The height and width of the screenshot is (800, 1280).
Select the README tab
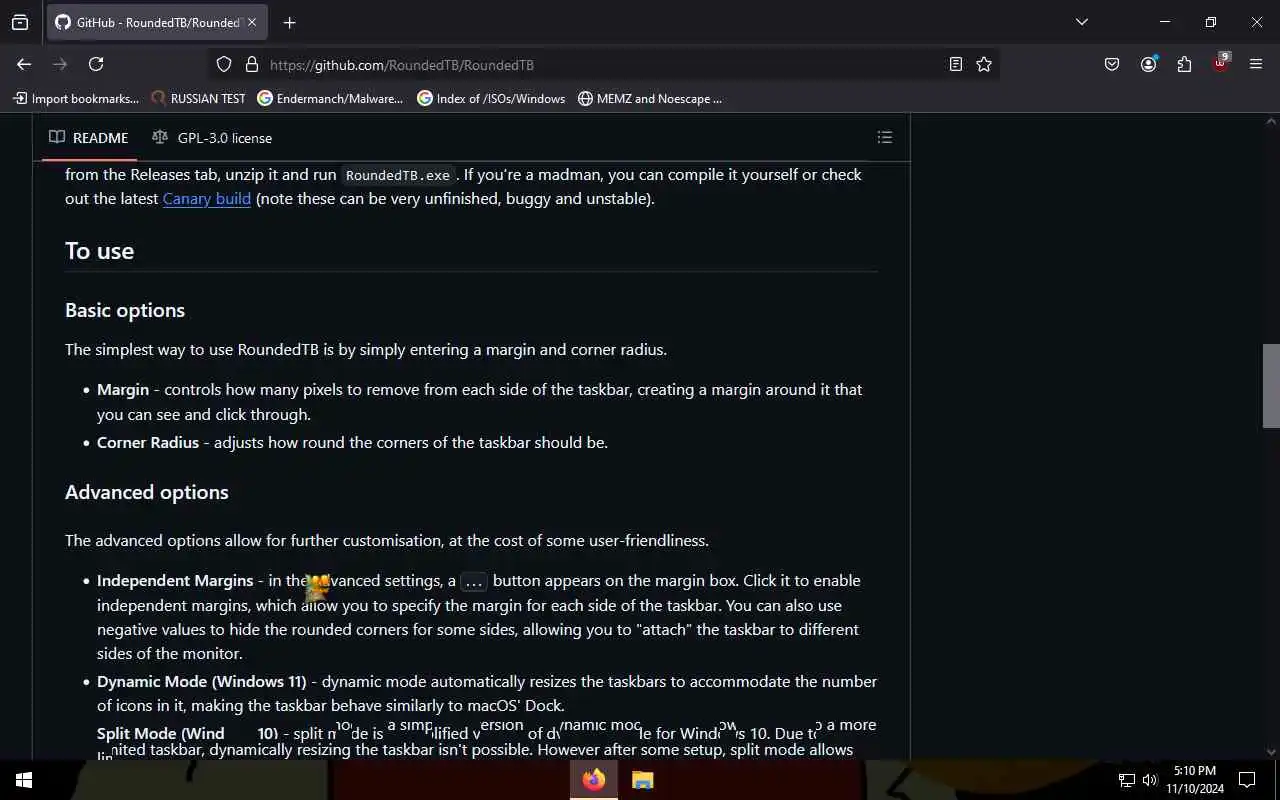point(89,138)
